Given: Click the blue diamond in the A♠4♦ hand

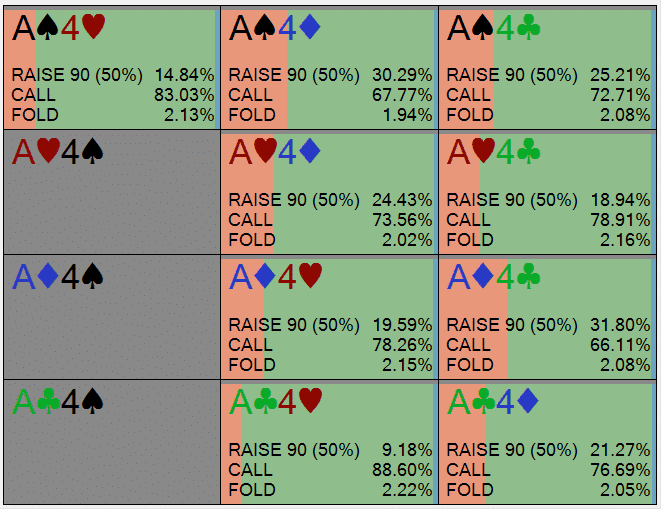Looking at the screenshot, I should coord(309,28).
